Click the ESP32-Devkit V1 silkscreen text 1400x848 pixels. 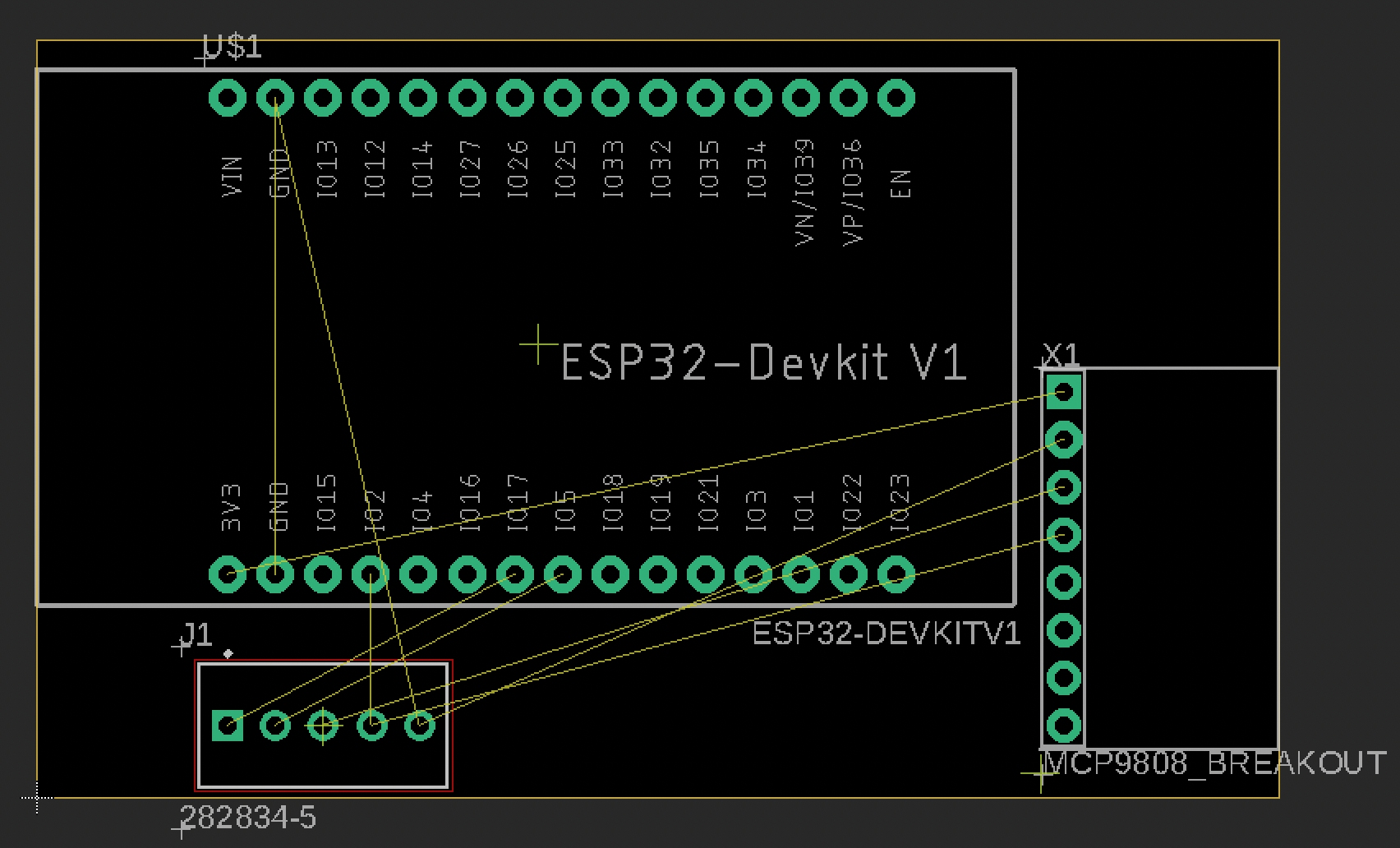point(763,362)
